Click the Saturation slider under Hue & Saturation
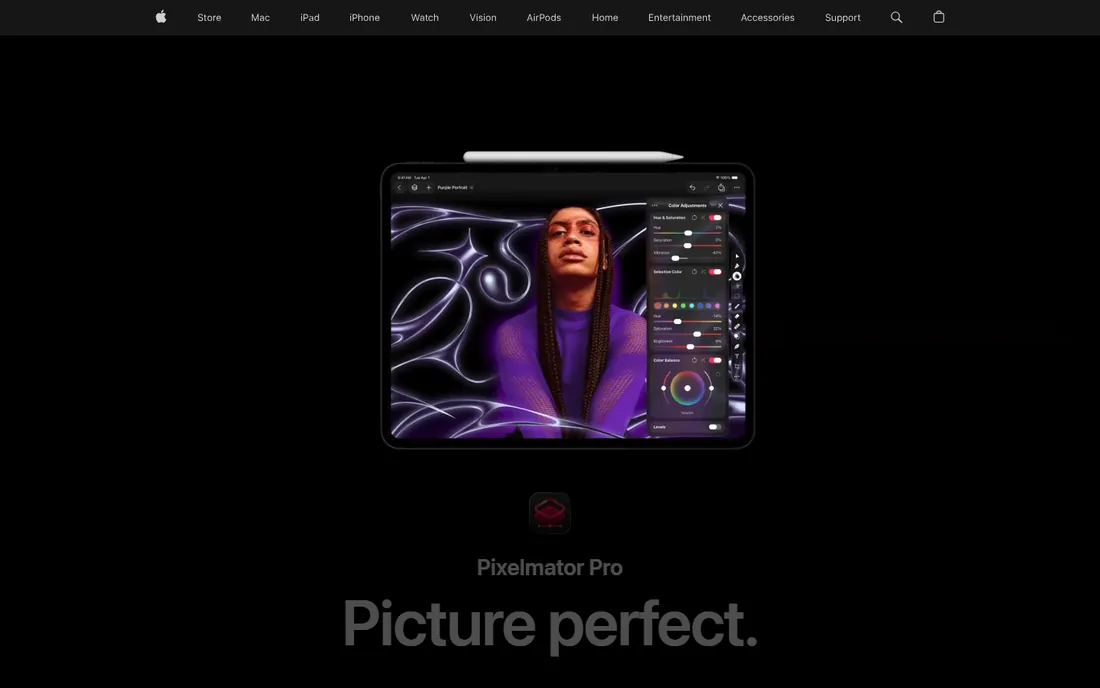Image resolution: width=1100 pixels, height=688 pixels. pos(688,245)
